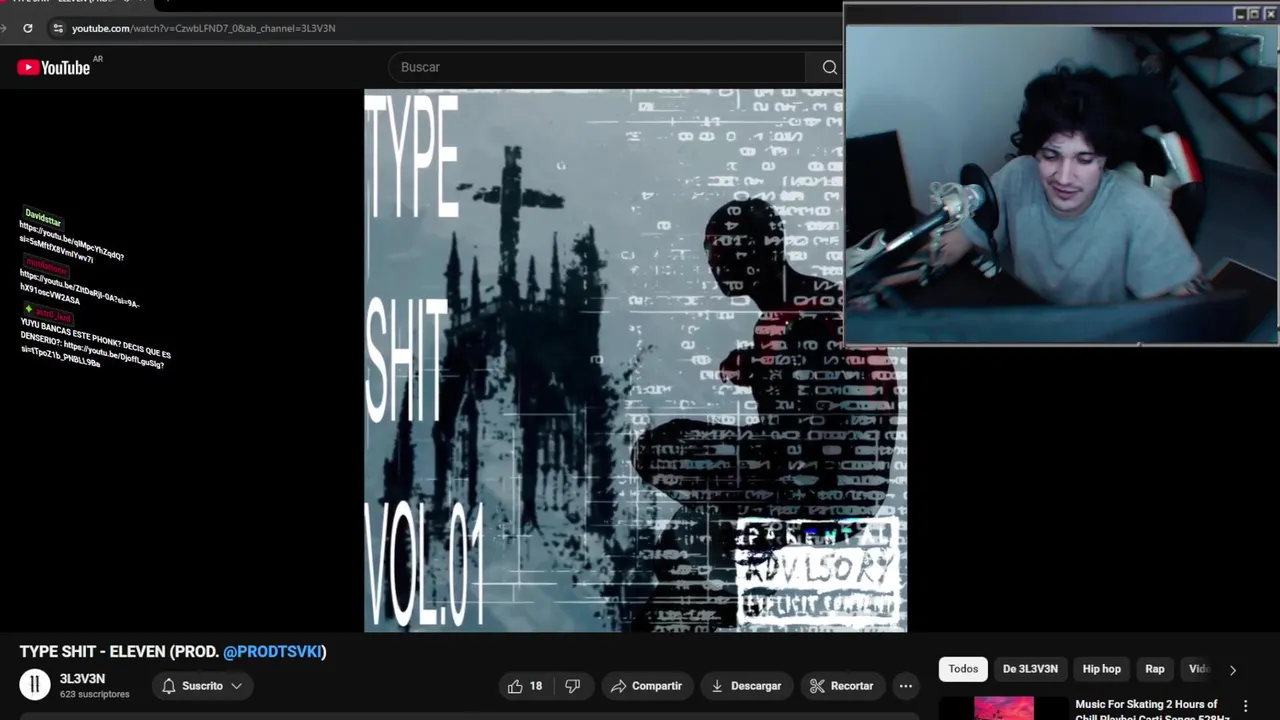Go forward using the browser arrow
This screenshot has width=1280, height=720.
click(4, 28)
